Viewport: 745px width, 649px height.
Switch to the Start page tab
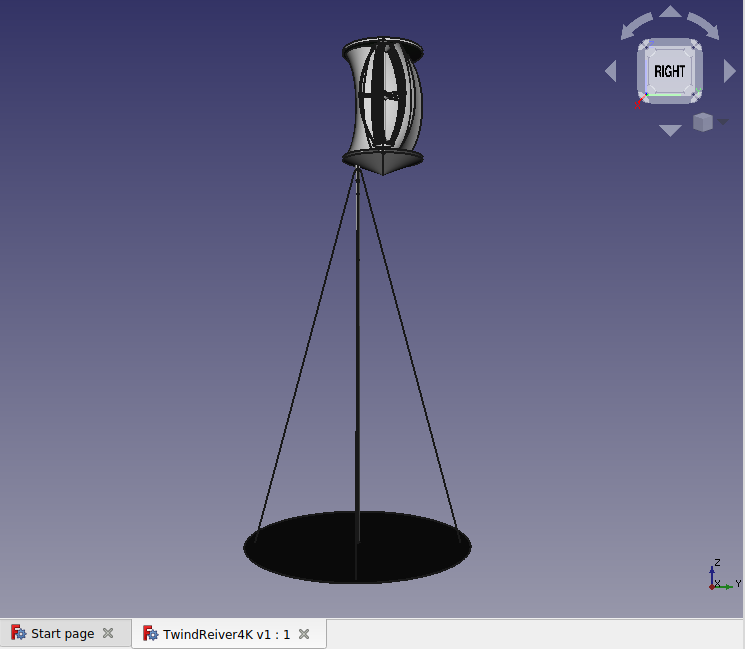tap(62, 634)
